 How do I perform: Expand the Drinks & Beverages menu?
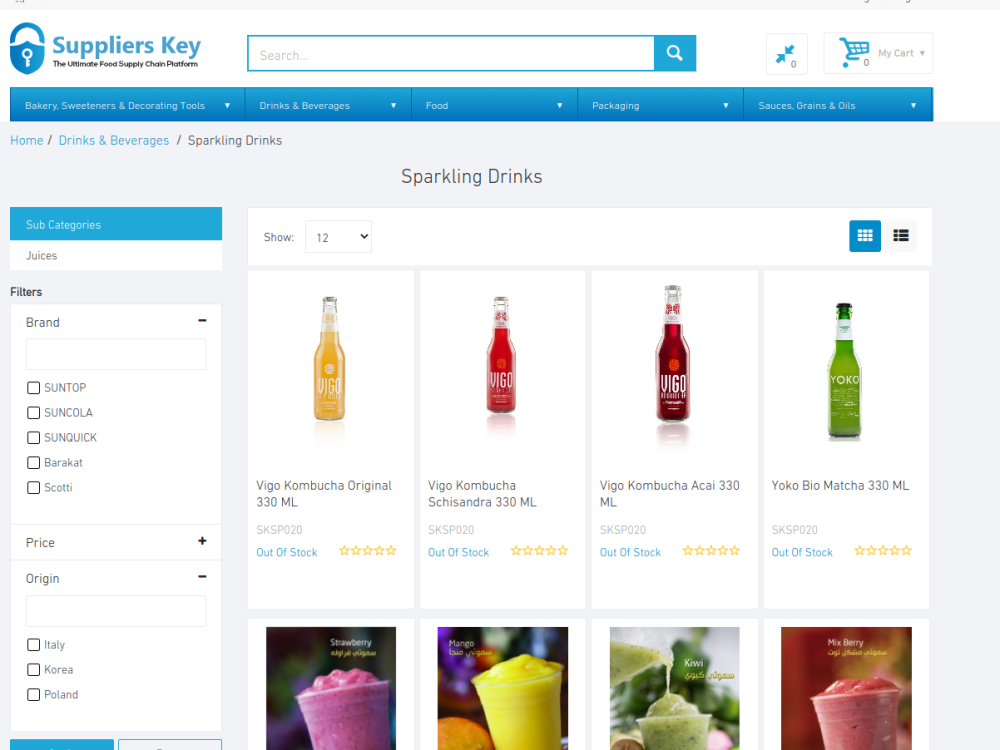coord(328,105)
